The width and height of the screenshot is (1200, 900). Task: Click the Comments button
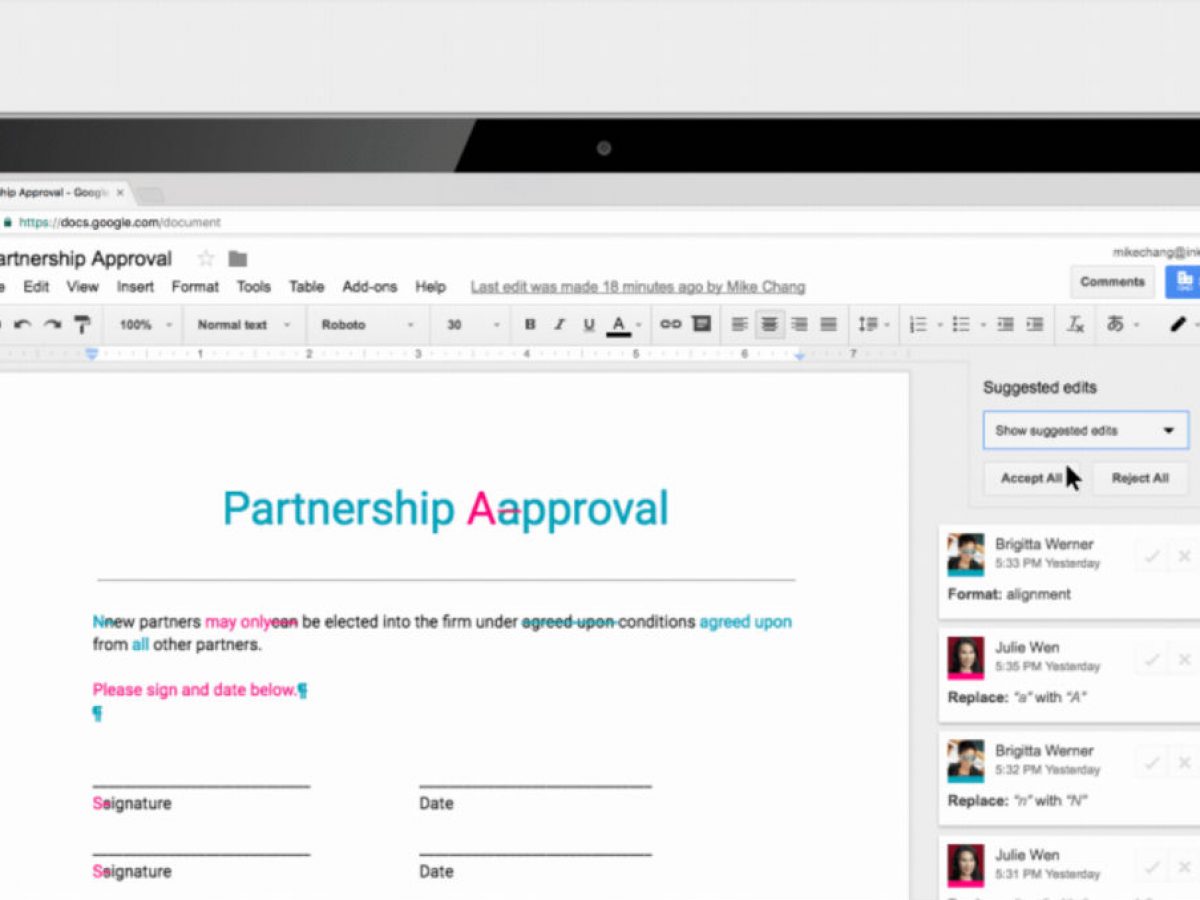tap(1112, 282)
